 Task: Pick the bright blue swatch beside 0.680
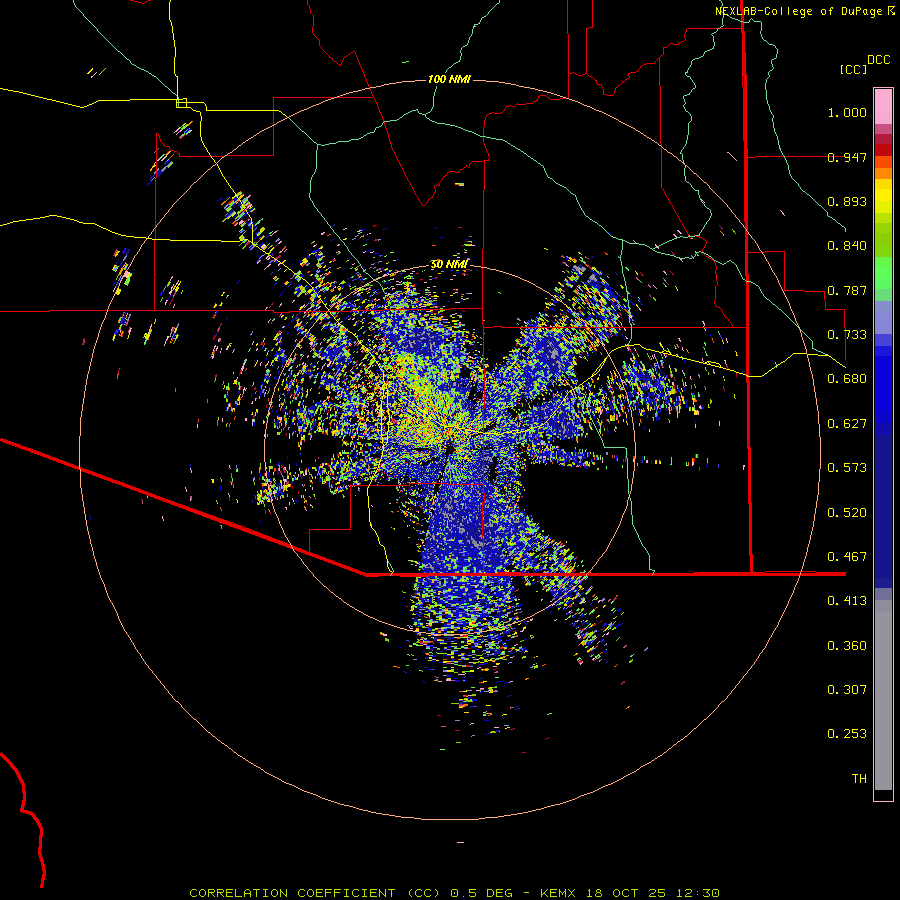coord(883,382)
